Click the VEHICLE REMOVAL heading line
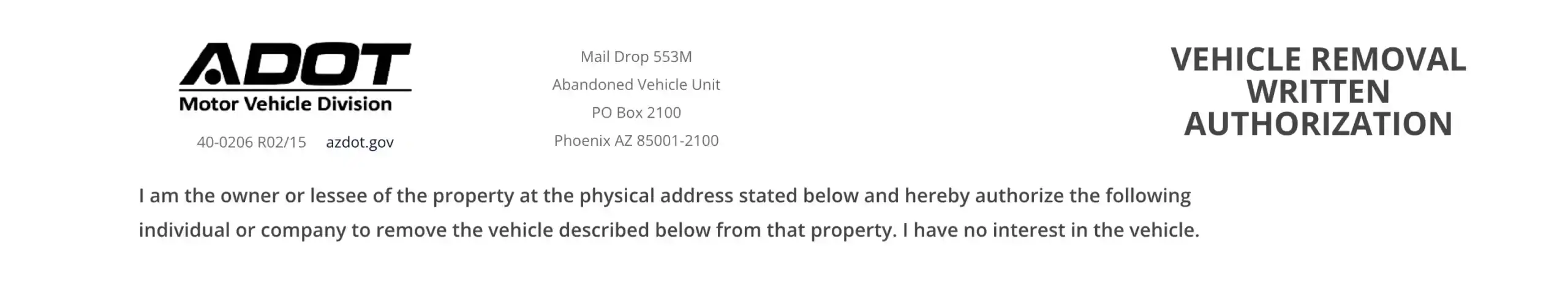 [1318, 59]
